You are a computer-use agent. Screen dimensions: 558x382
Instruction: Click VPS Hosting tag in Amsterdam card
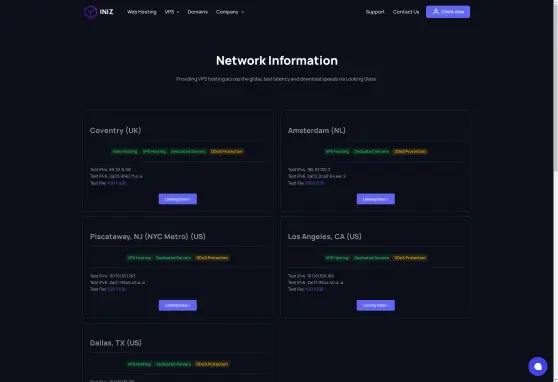tap(337, 151)
